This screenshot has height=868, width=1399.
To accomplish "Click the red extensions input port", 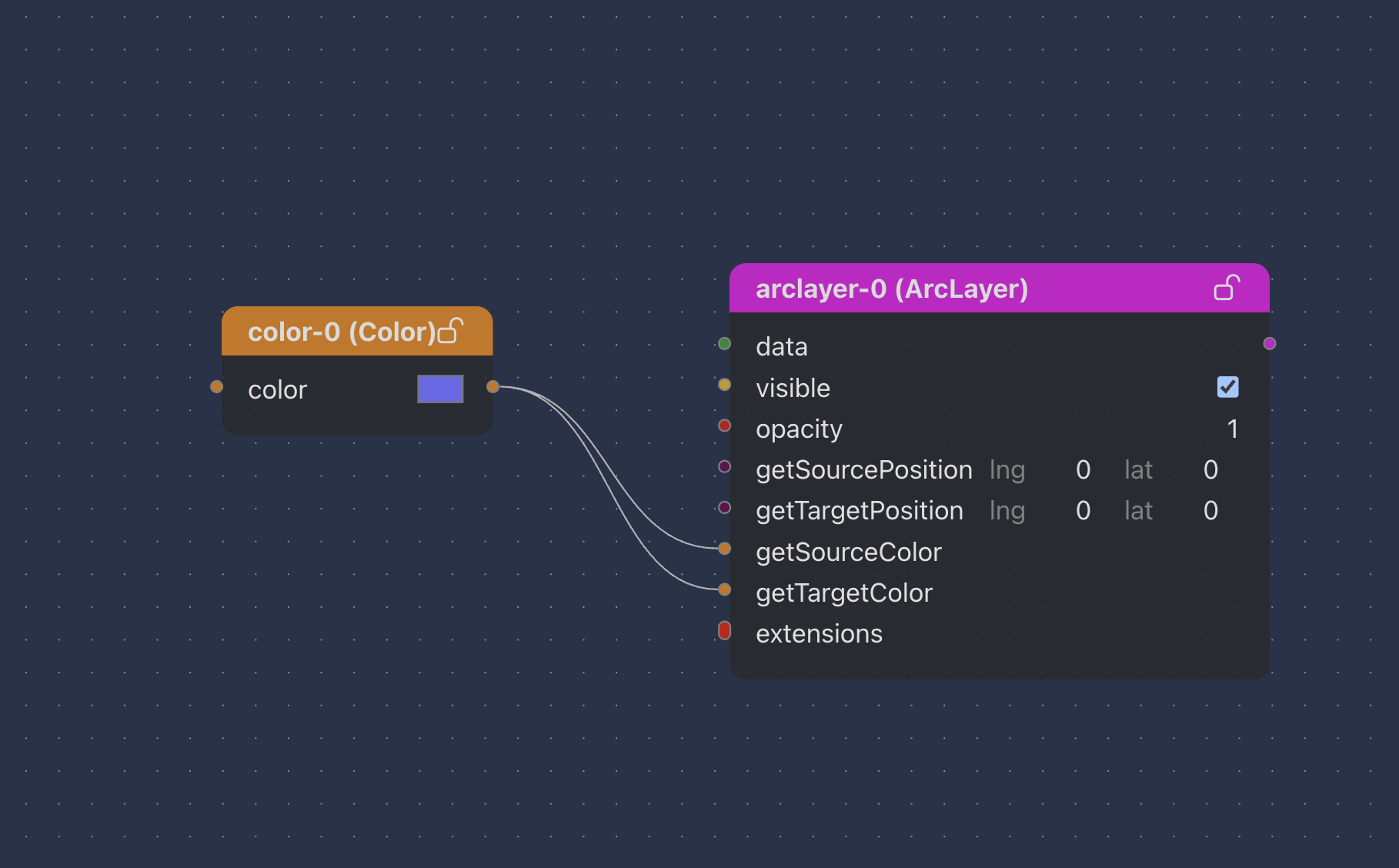I will coord(724,630).
